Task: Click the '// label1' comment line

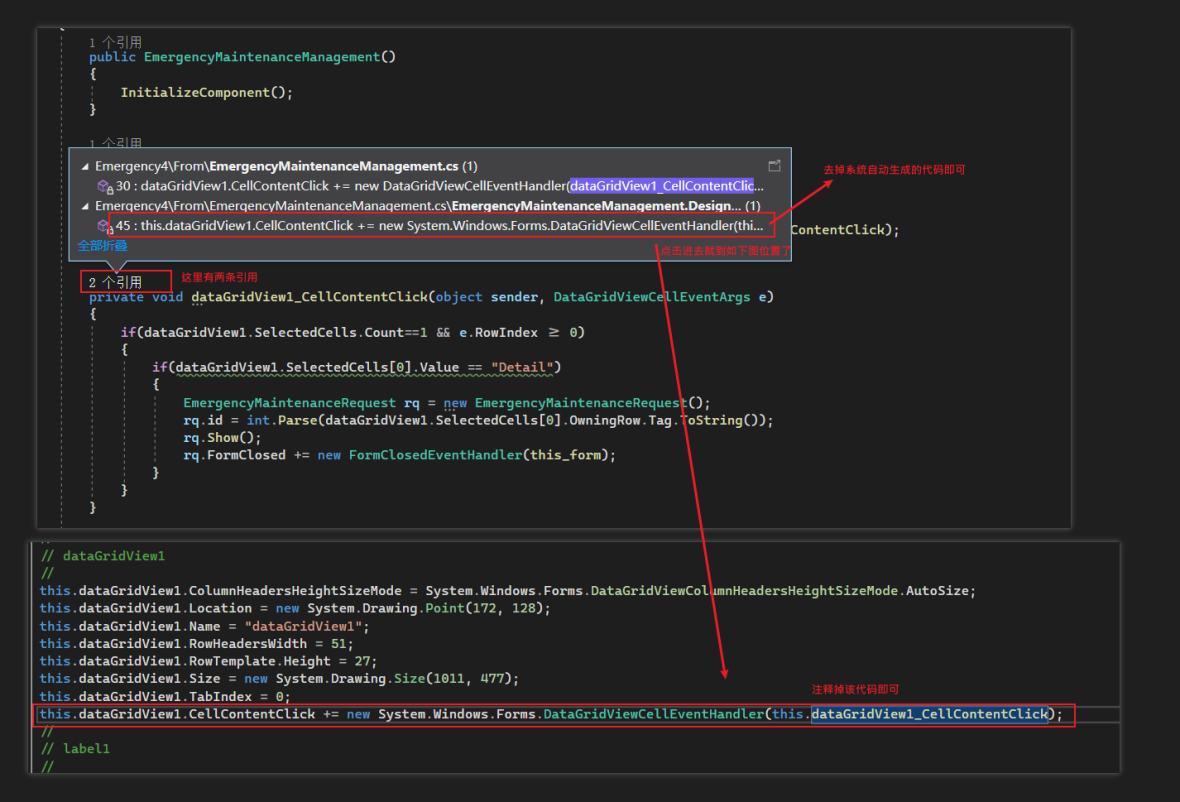Action: [x=75, y=749]
